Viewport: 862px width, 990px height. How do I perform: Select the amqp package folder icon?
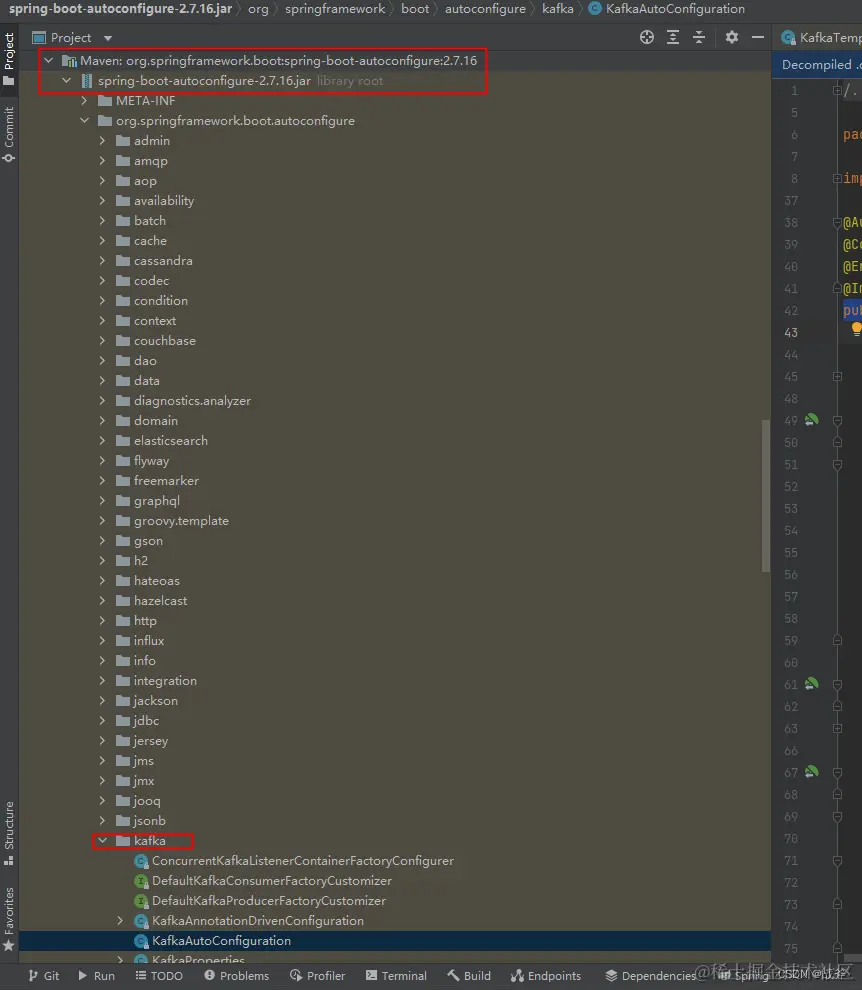coord(123,160)
